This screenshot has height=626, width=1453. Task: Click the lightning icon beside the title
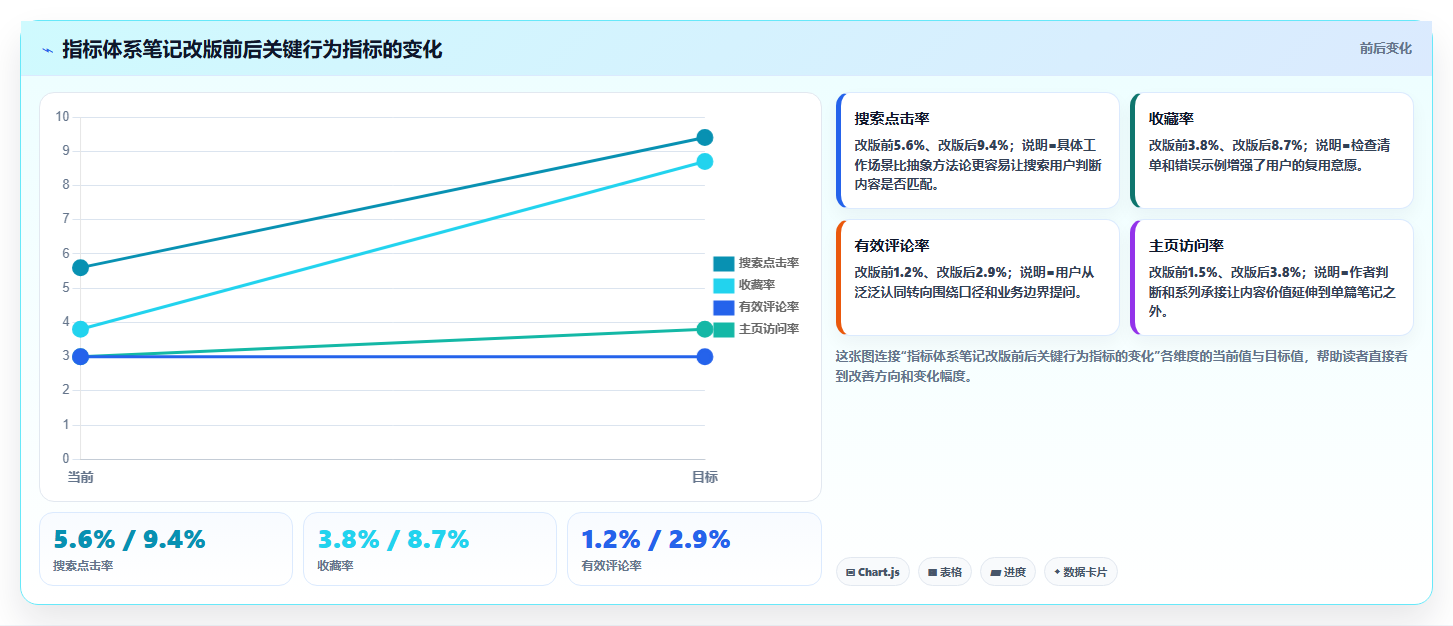point(47,50)
